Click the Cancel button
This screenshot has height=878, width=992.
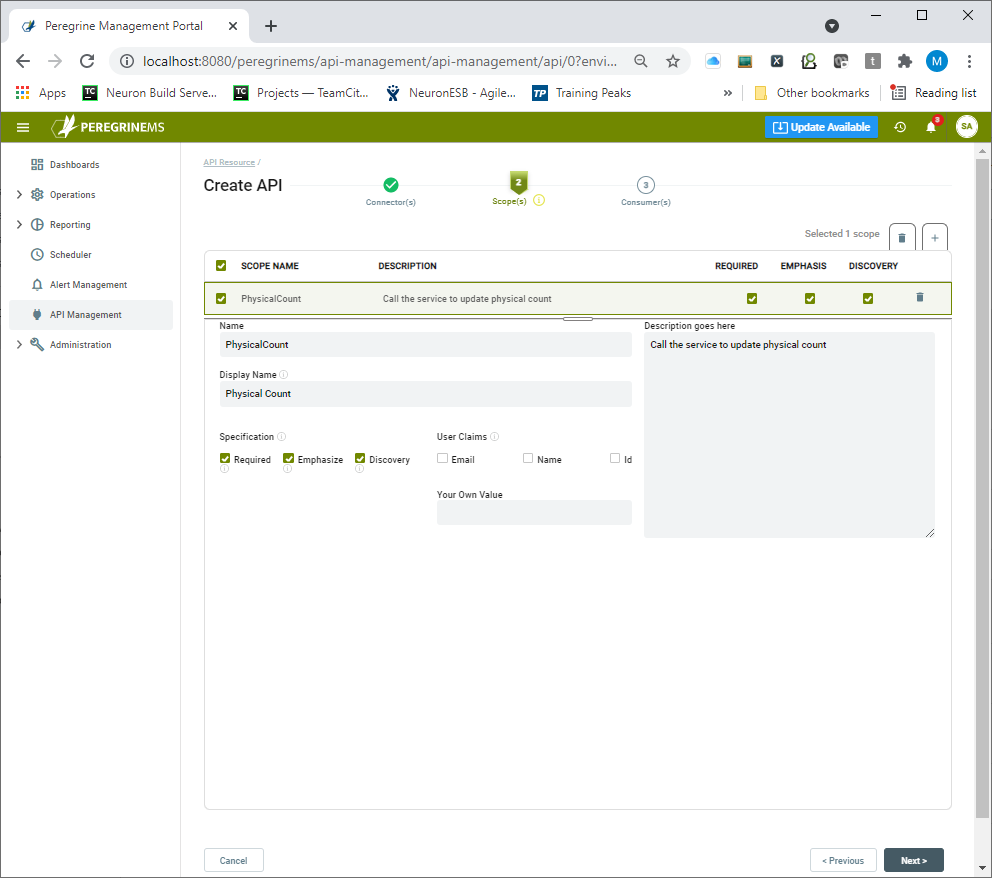pos(233,860)
